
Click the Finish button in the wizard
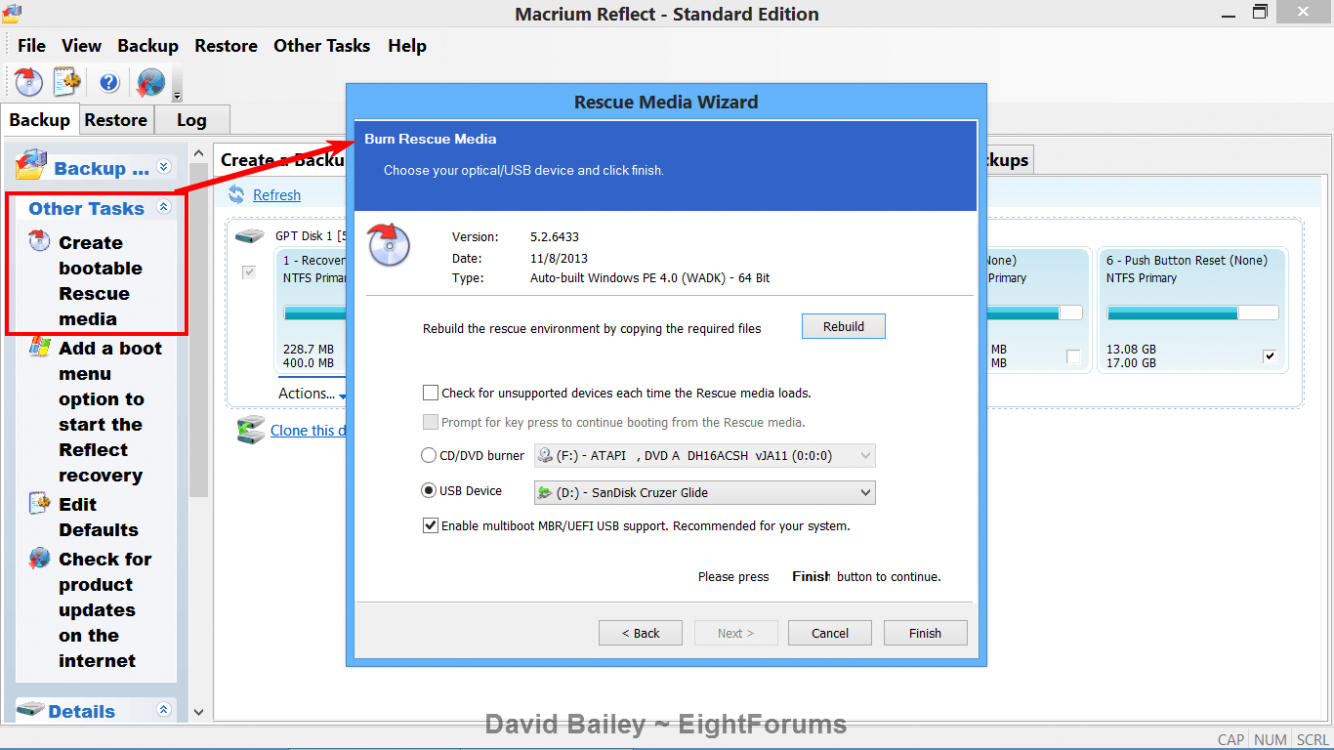tap(925, 633)
